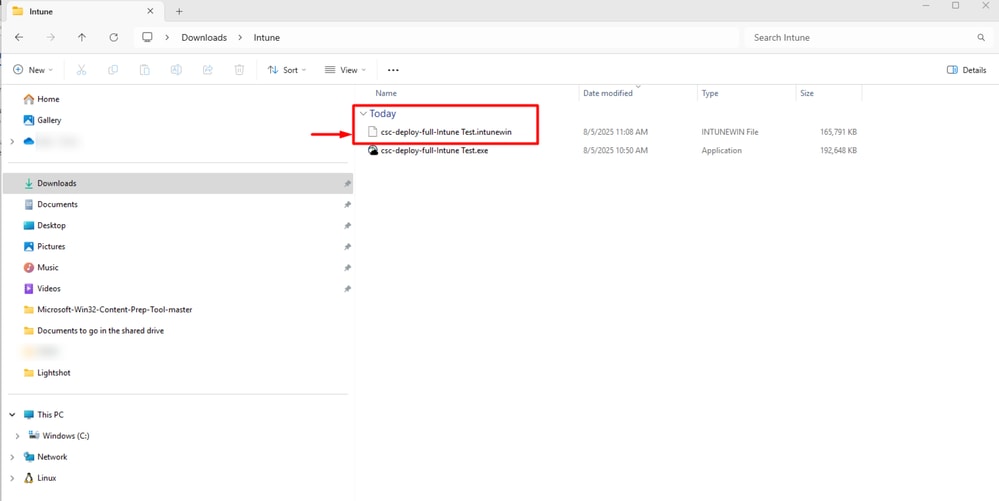The width and height of the screenshot is (999, 501).
Task: Collapse the Today file group
Action: coord(364,114)
